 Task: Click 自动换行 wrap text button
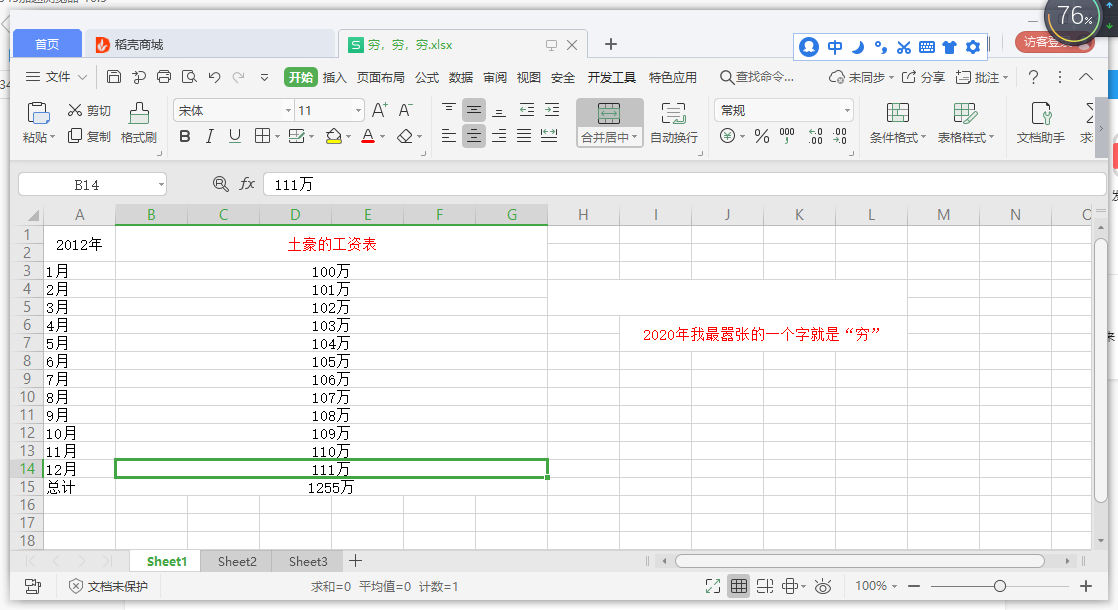pos(674,123)
